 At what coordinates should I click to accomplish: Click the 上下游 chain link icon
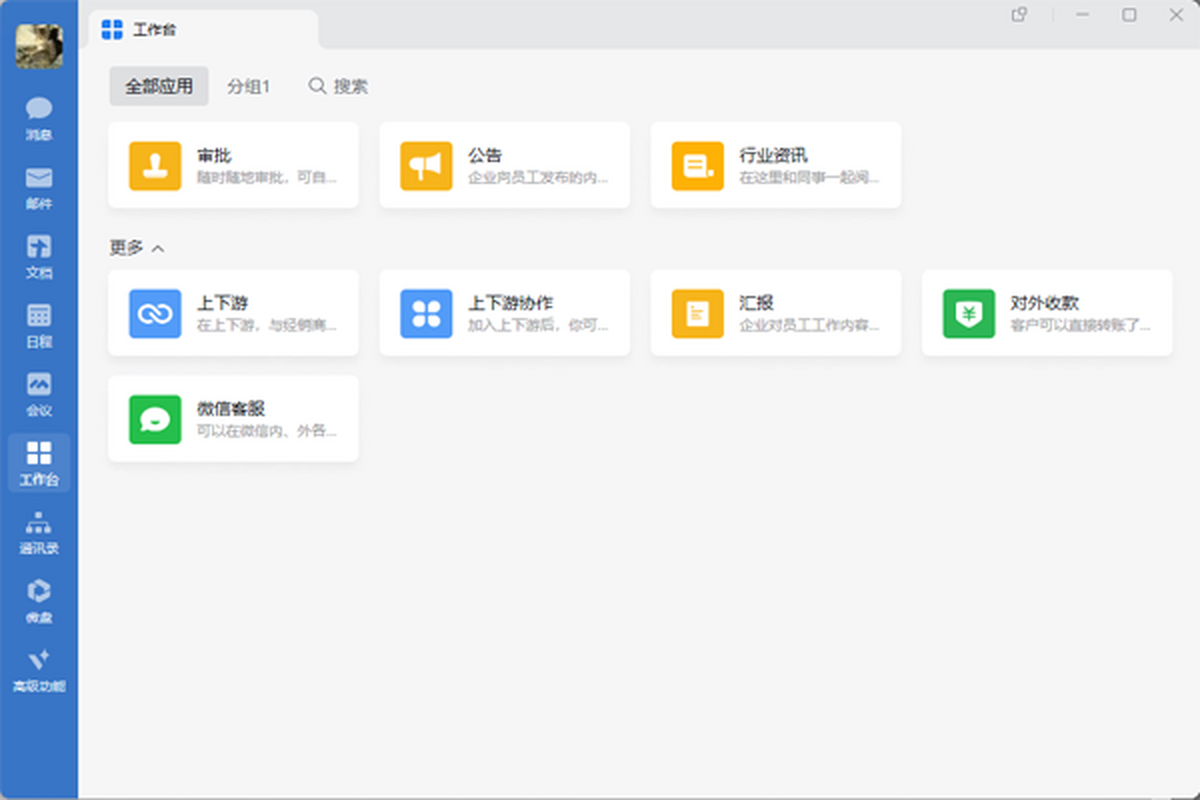(155, 313)
